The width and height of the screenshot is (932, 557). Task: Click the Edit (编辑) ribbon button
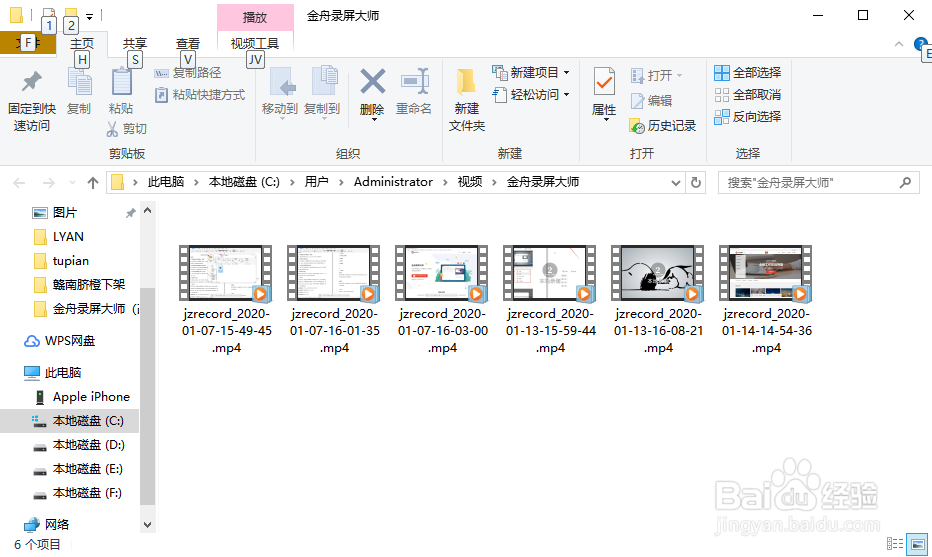click(x=651, y=100)
